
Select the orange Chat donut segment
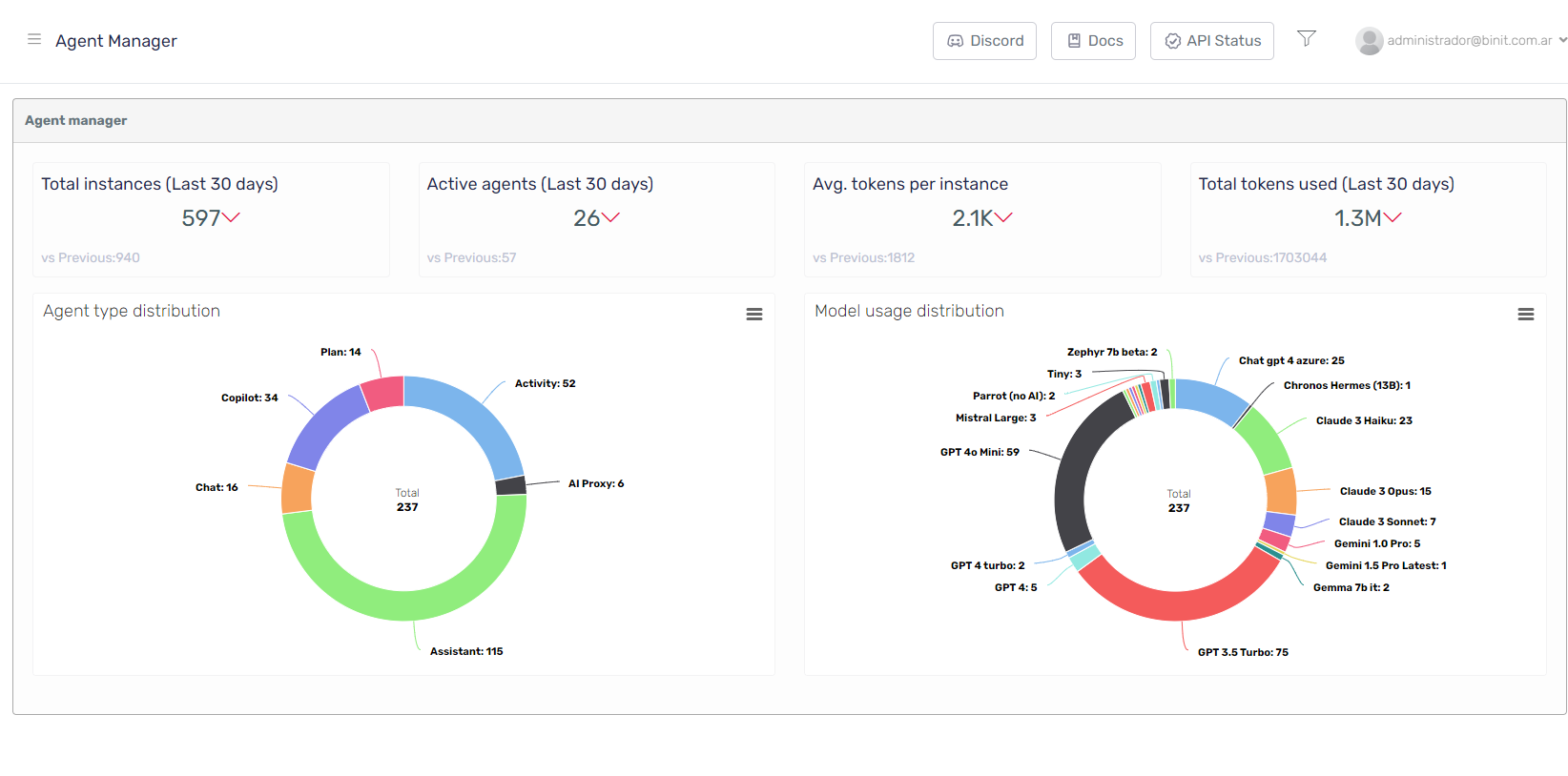coord(298,489)
